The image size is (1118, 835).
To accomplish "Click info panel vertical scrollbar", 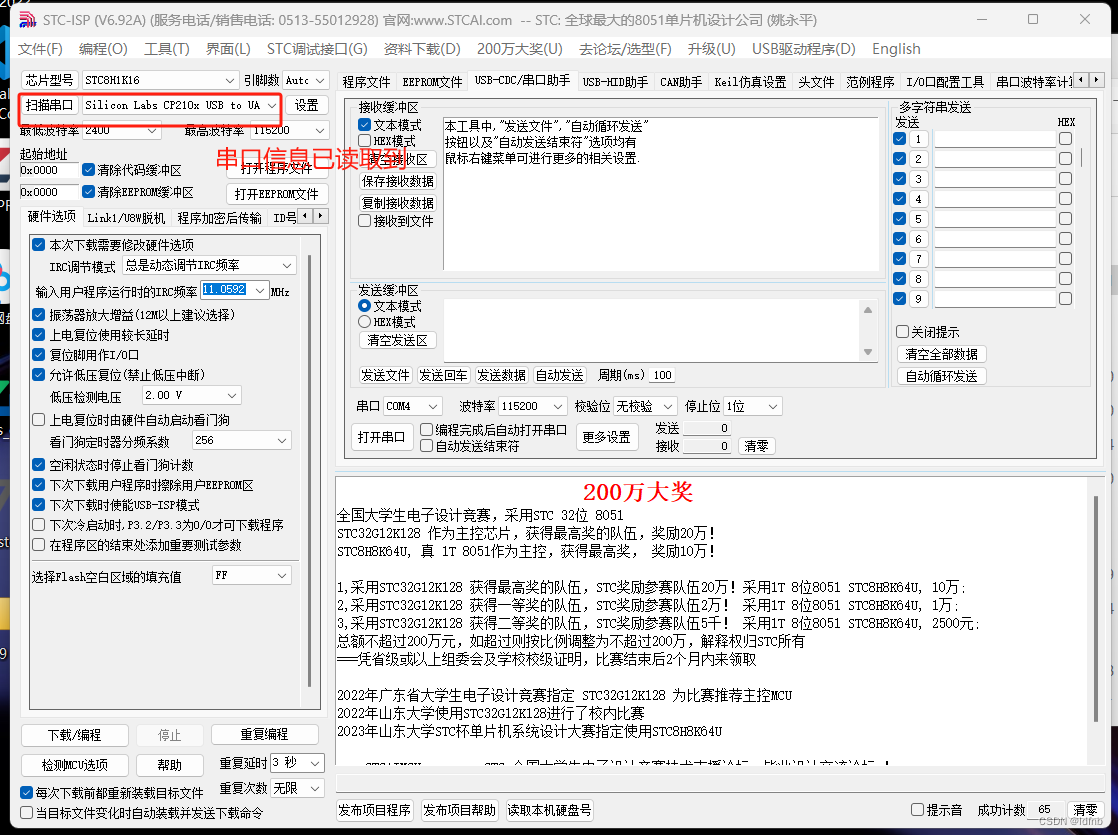I will coord(1096,610).
